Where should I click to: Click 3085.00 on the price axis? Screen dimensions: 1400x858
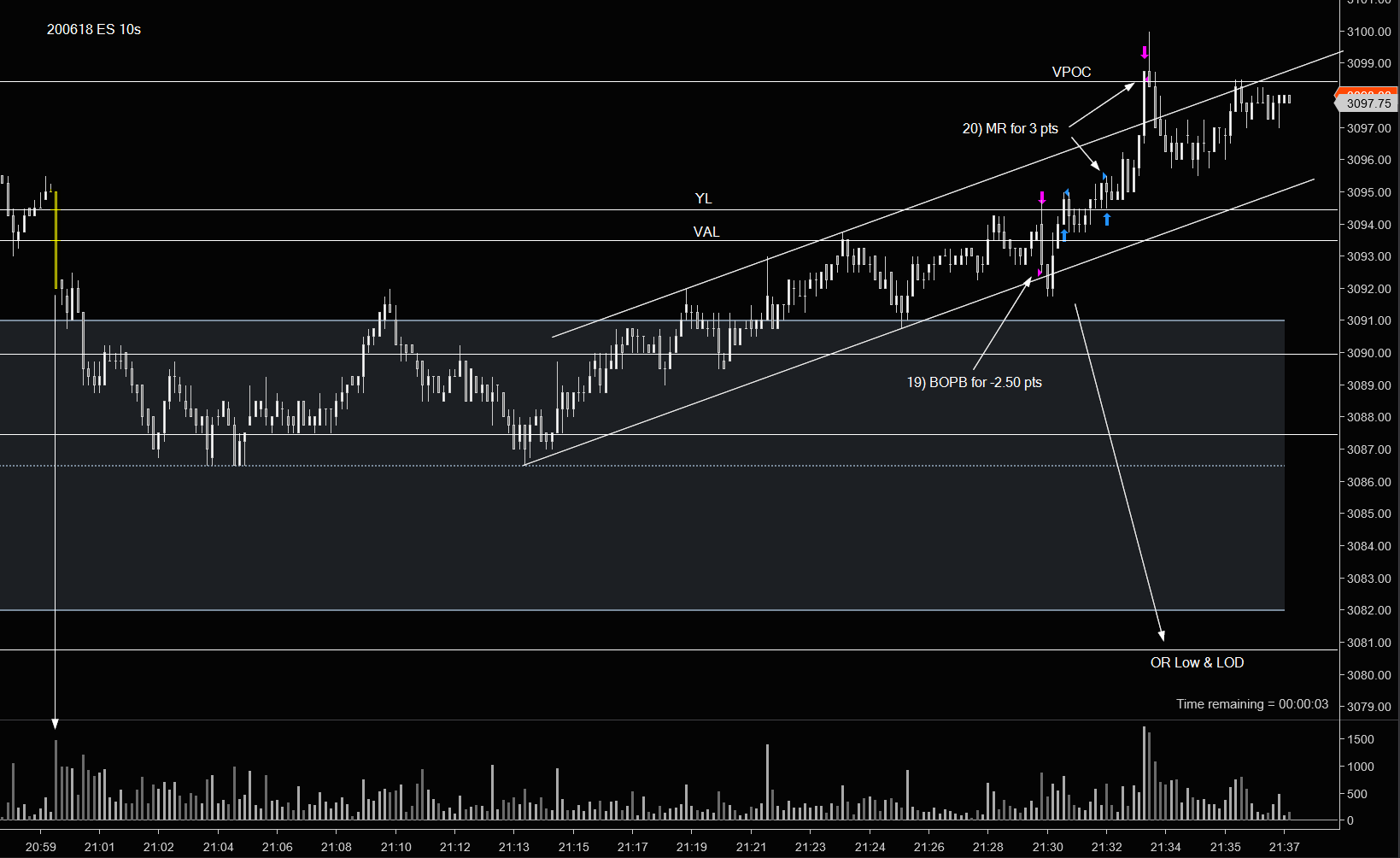pos(1369,514)
